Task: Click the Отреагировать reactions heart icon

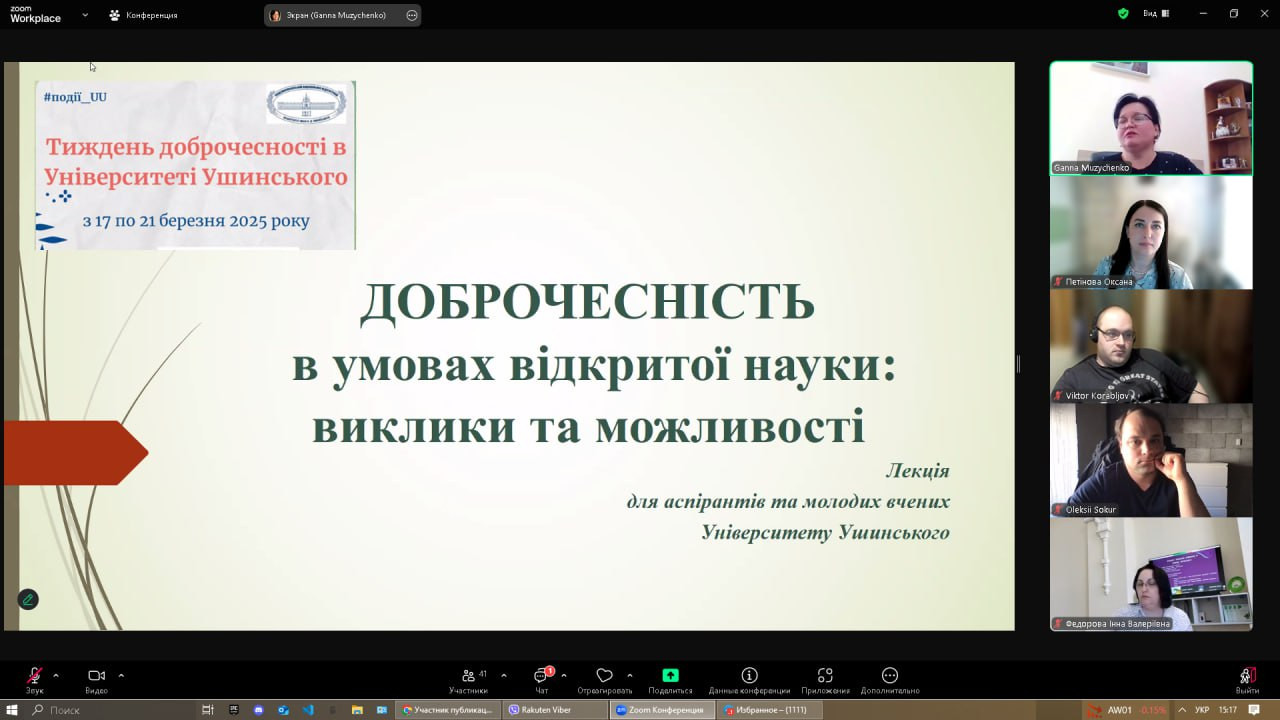Action: [604, 676]
